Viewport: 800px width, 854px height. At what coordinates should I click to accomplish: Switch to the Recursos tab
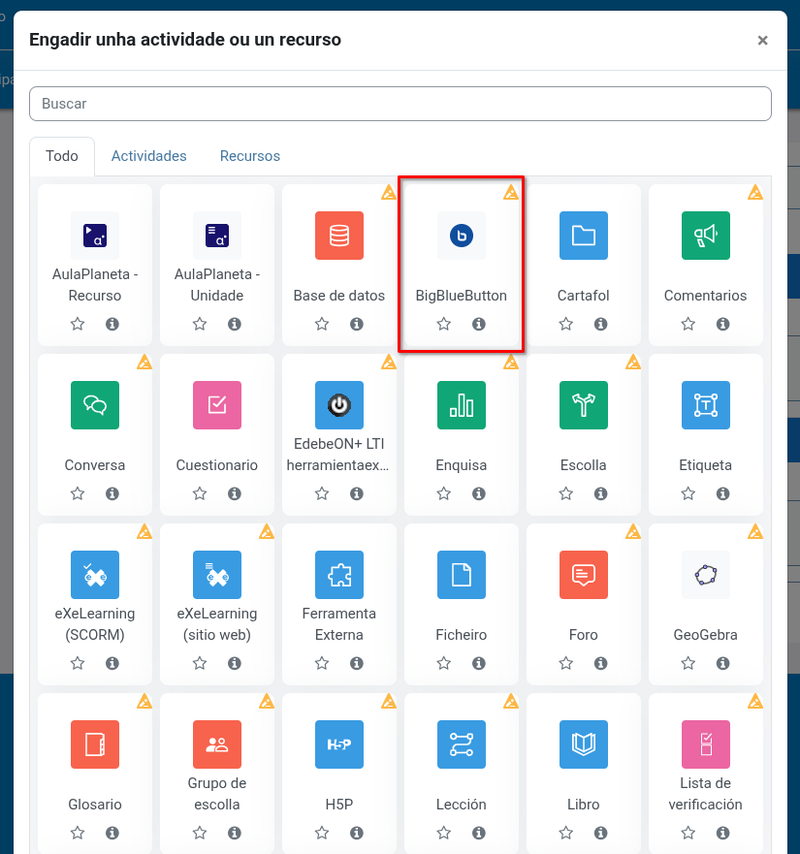[250, 156]
